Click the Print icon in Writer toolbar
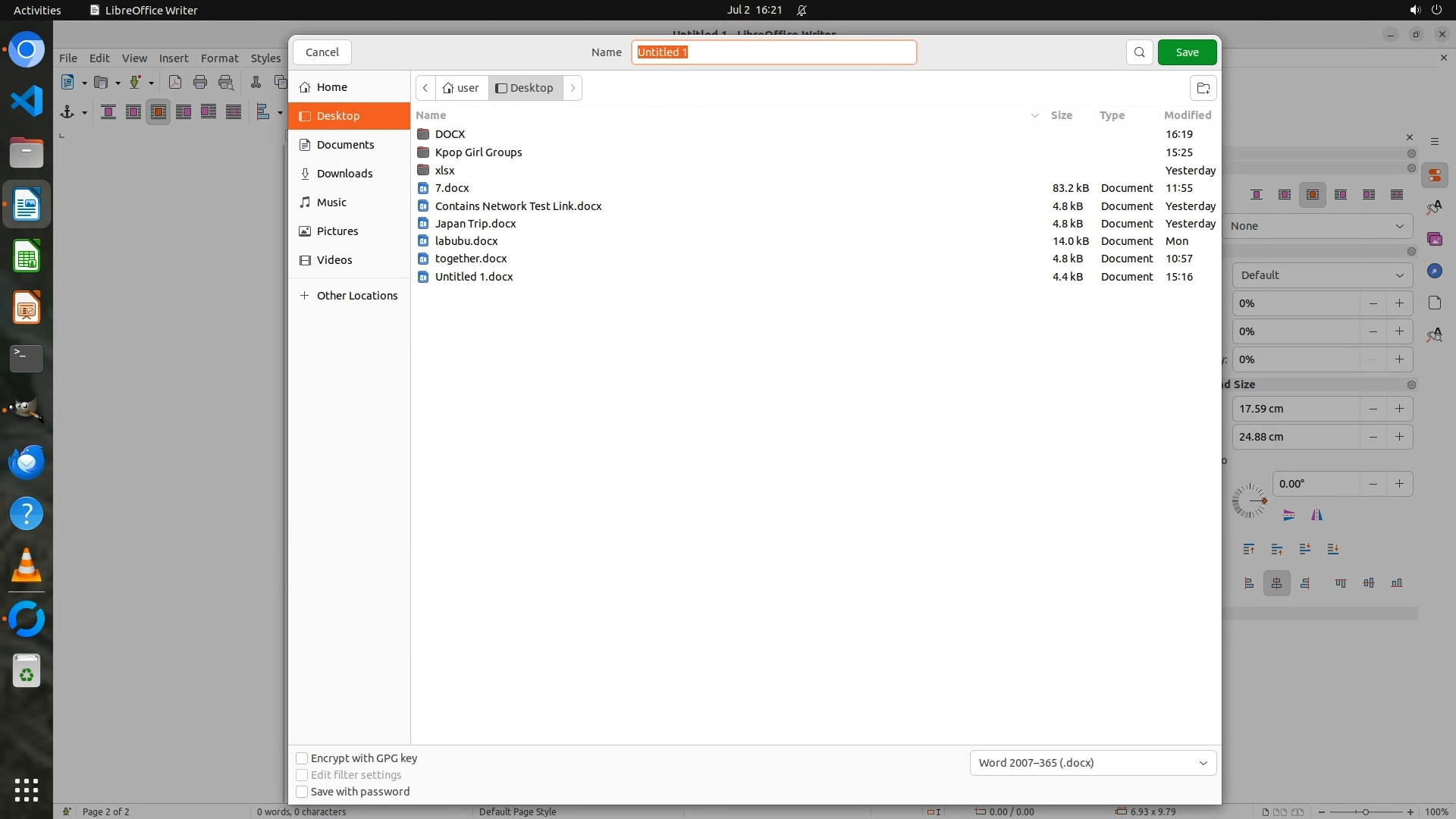The image size is (1456, 819). 200,83
